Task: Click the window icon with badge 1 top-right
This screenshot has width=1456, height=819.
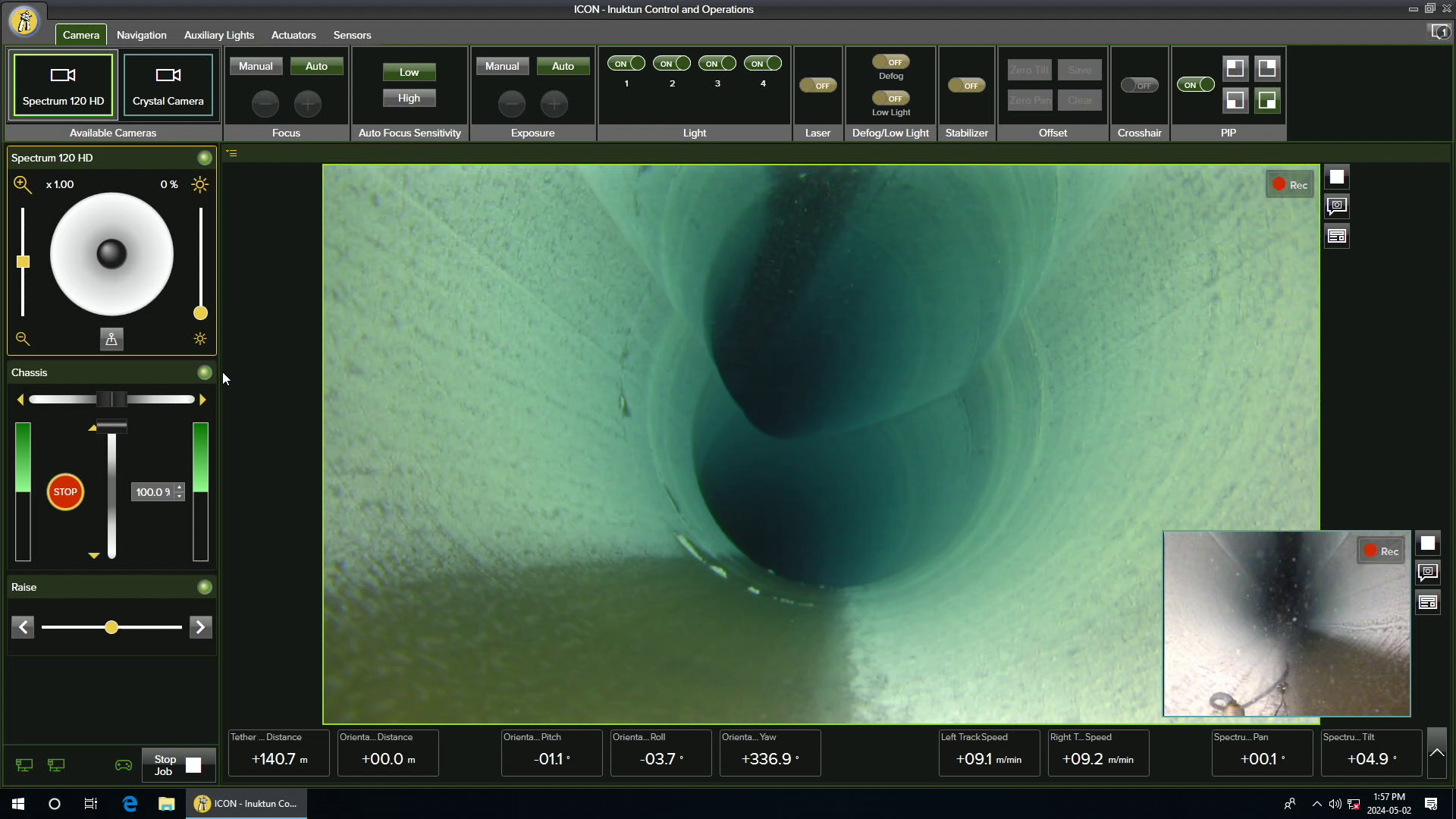Action: click(x=1439, y=32)
